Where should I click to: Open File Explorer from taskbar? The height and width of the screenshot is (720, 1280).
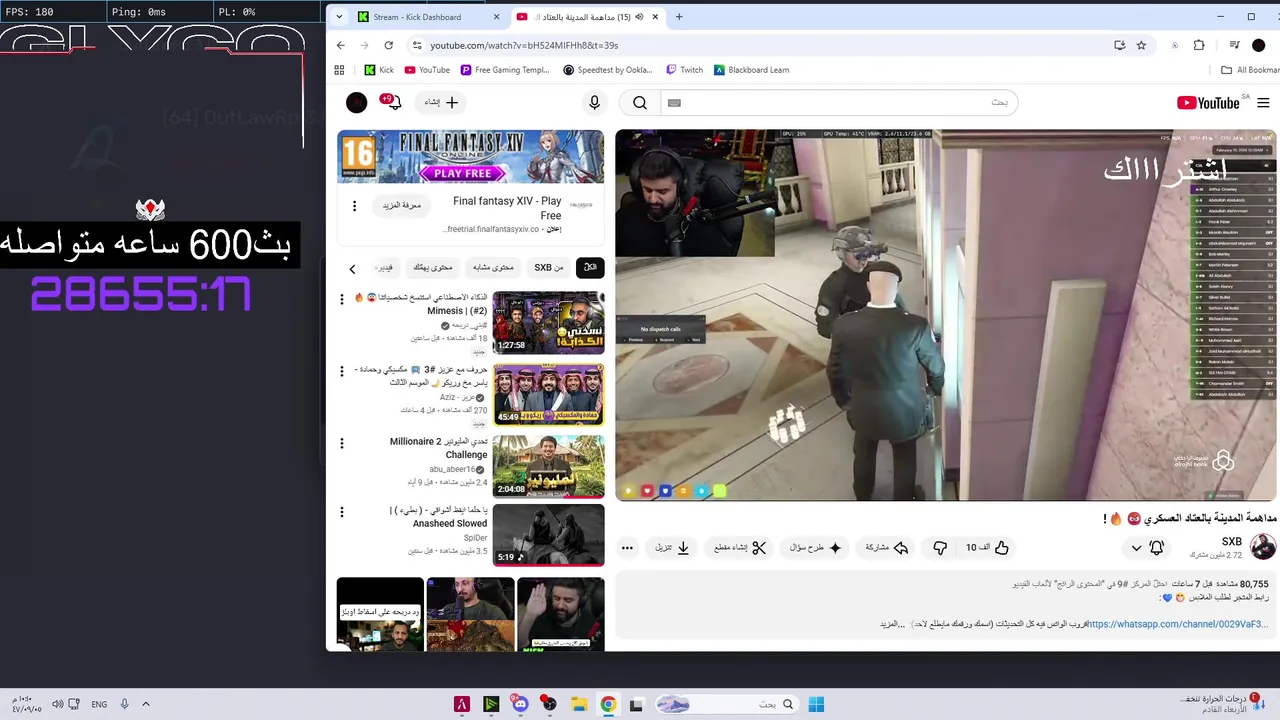[578, 704]
